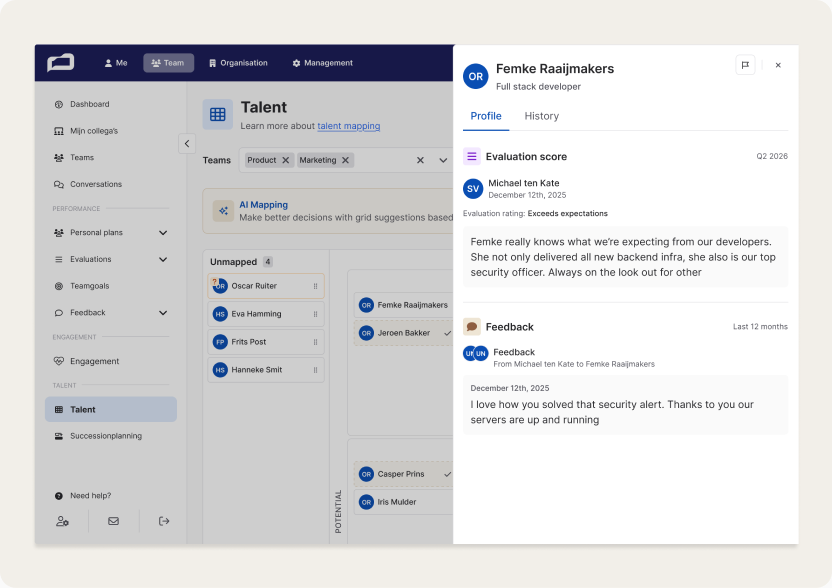Collapse the sidebar with the arrow button
Viewport: 832px width, 588px height.
point(187,143)
